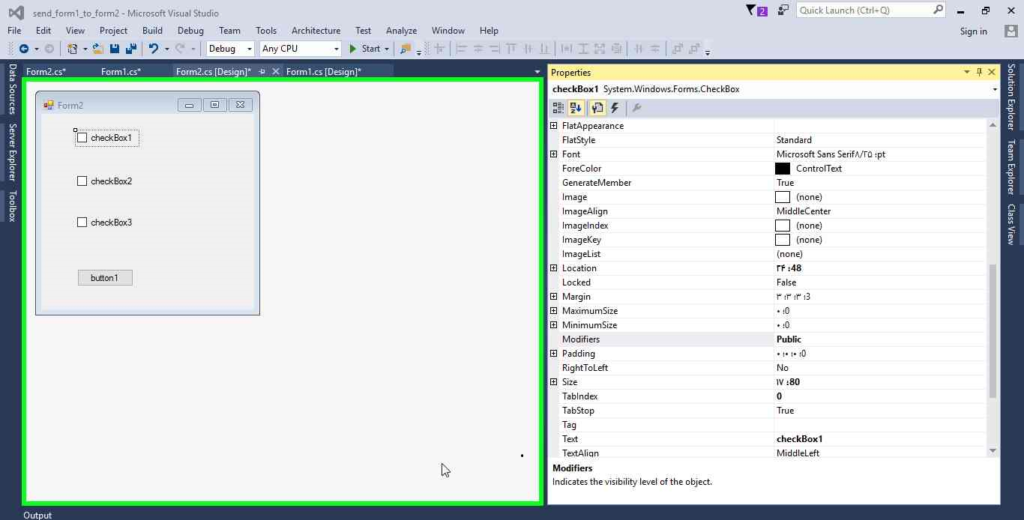Click button1 on the Form2 designer
Viewport: 1024px width, 520px height.
coord(104,278)
